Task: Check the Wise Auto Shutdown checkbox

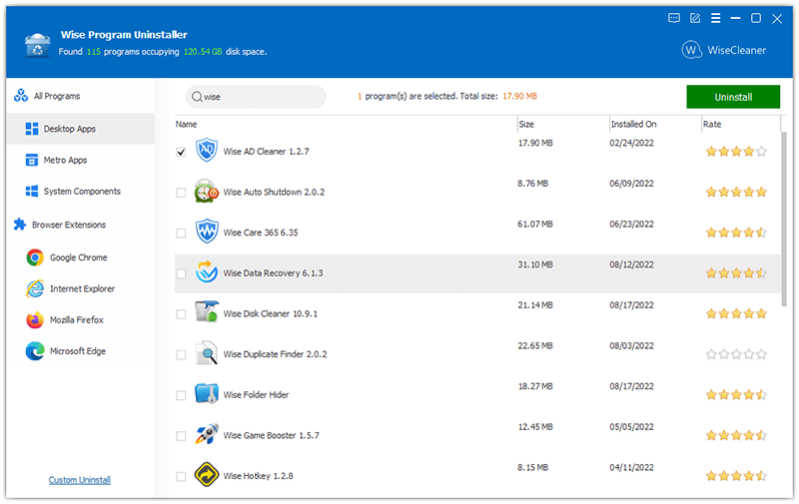Action: (181, 193)
